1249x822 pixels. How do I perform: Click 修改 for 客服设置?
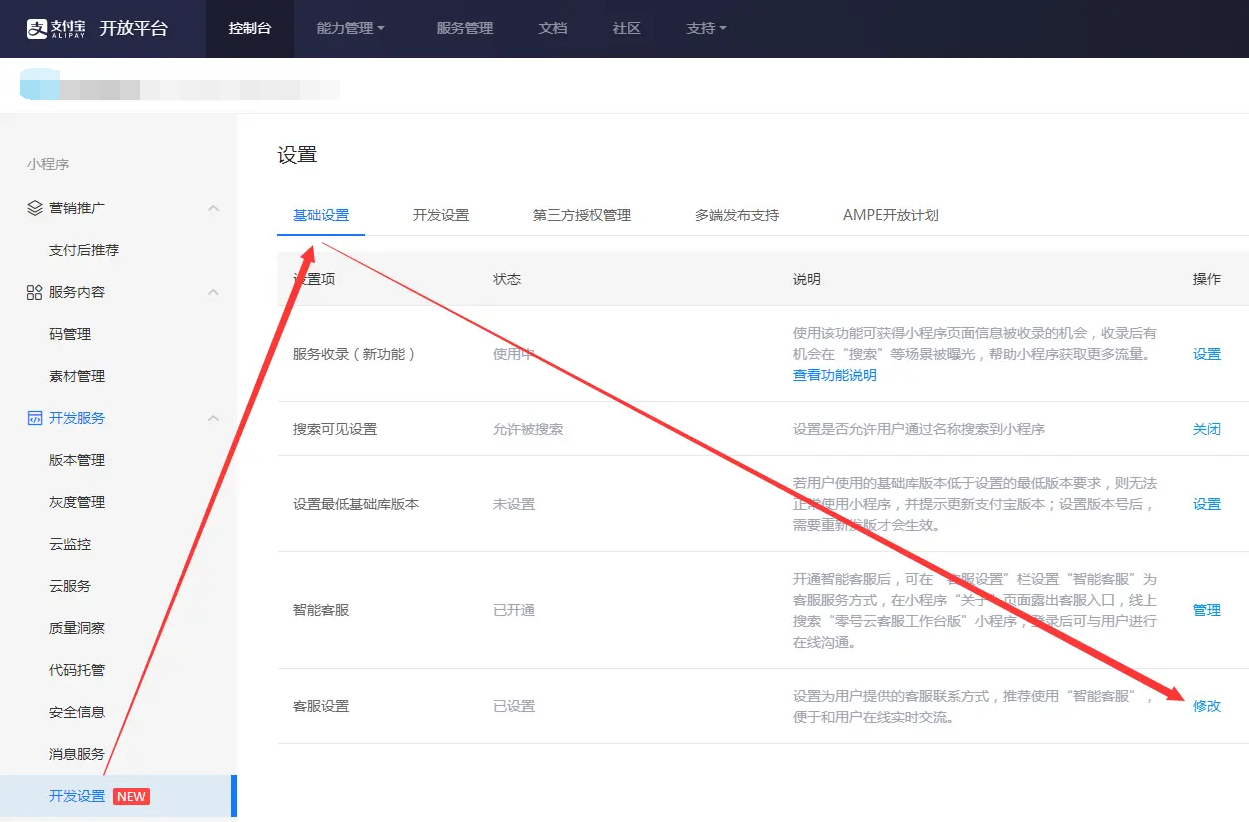1207,706
